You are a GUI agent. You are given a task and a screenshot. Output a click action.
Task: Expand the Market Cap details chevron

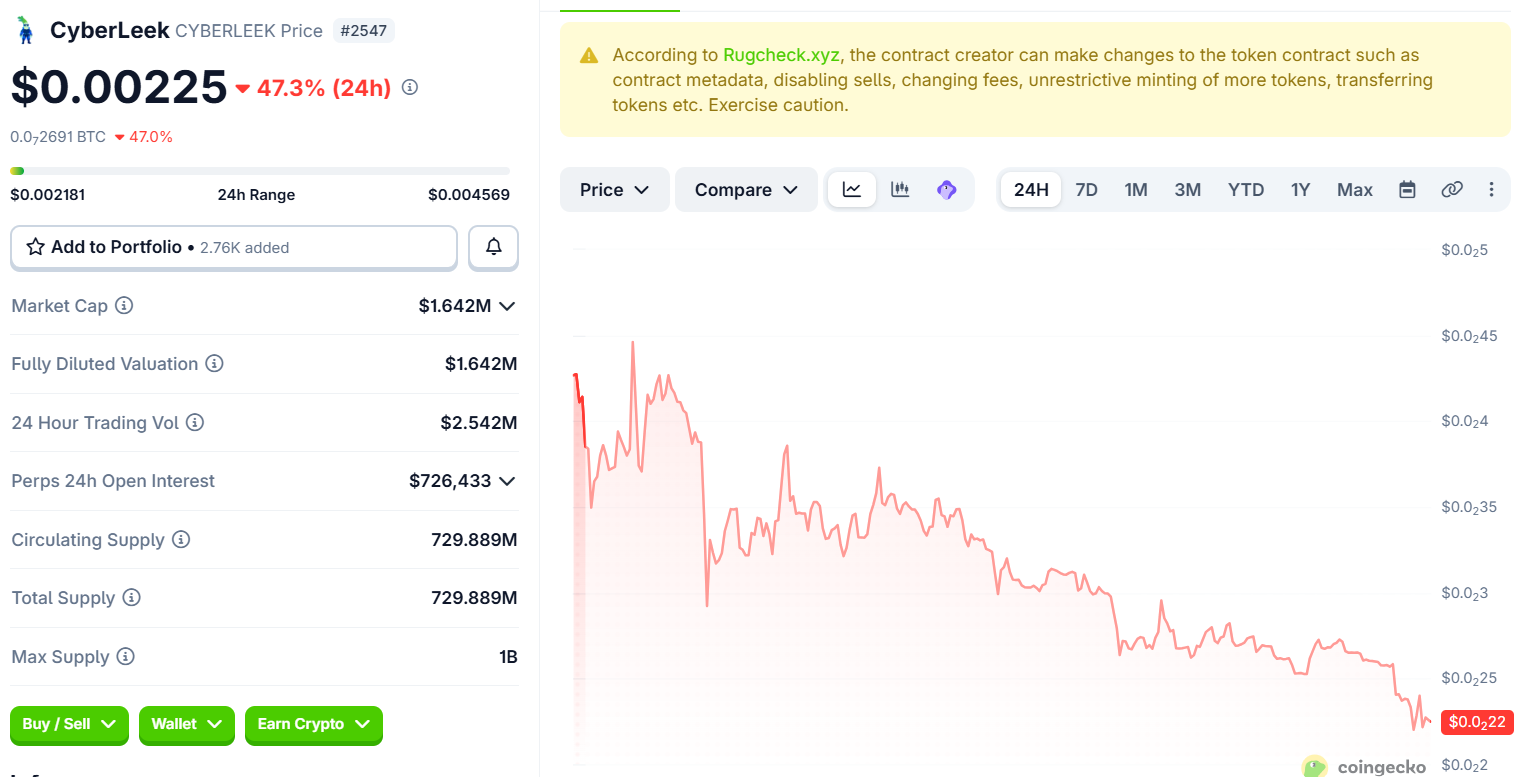click(507, 306)
